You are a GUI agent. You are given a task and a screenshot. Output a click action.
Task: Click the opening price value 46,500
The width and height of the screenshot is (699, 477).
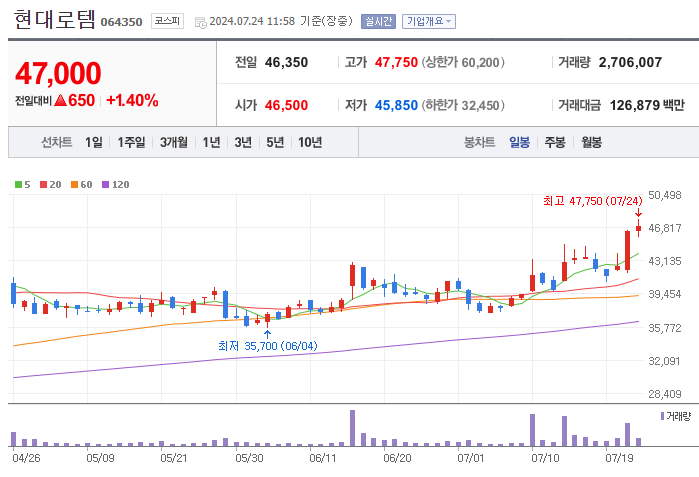pos(286,105)
